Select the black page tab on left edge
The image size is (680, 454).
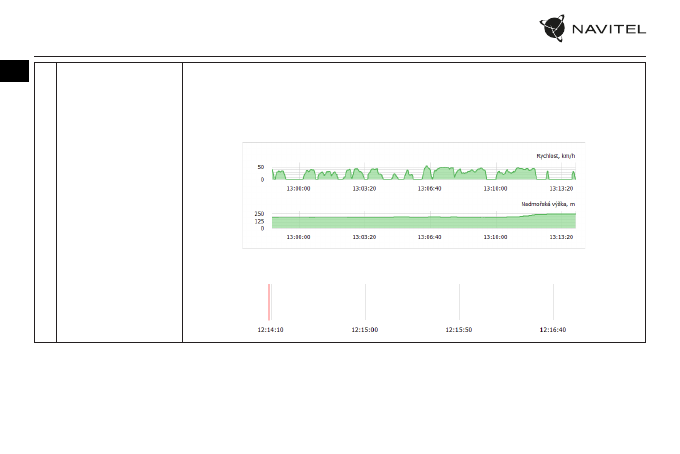tap(12, 71)
